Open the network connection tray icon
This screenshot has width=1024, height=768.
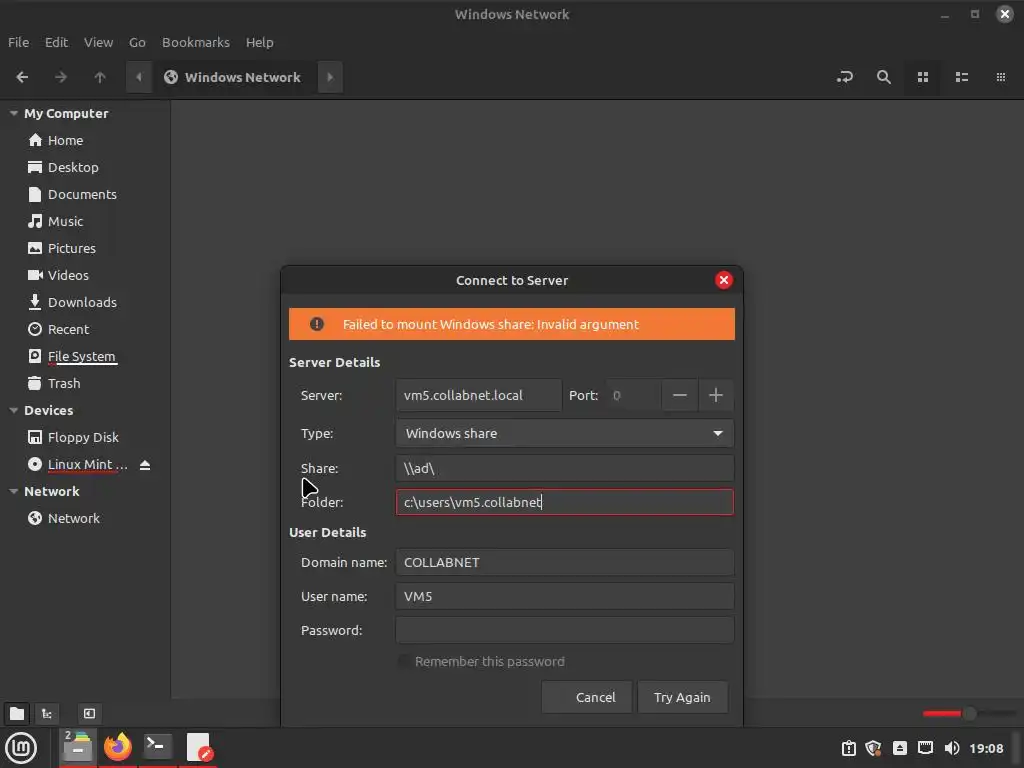click(925, 748)
